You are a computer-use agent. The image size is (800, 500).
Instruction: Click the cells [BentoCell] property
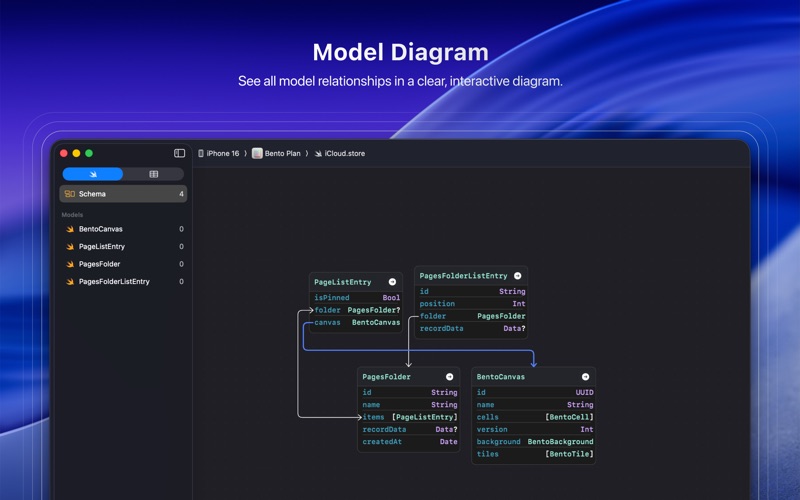point(534,417)
